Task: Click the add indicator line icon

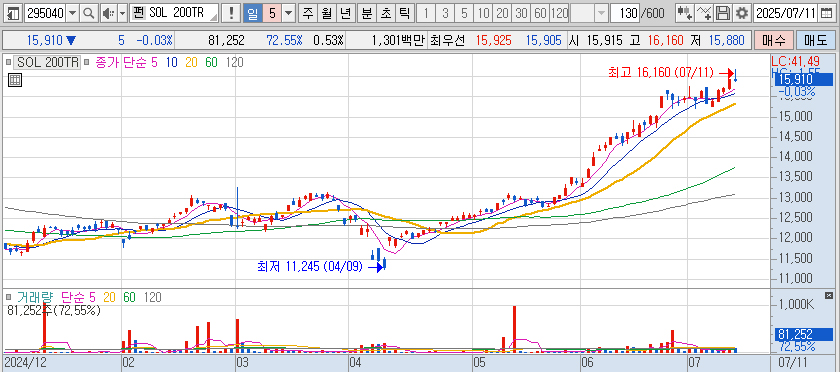Action: pyautogui.click(x=704, y=13)
